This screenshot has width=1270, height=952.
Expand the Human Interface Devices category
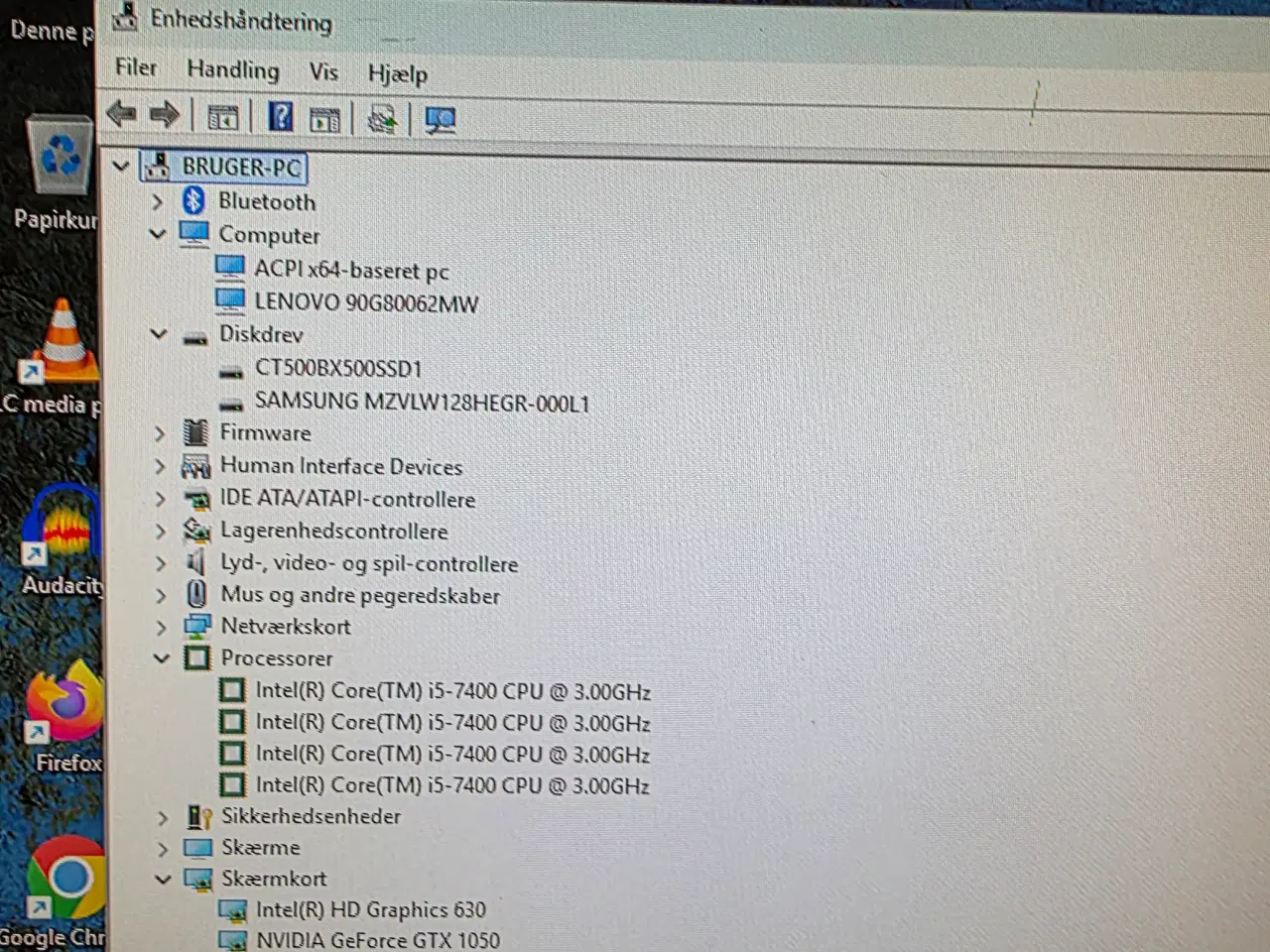(160, 466)
